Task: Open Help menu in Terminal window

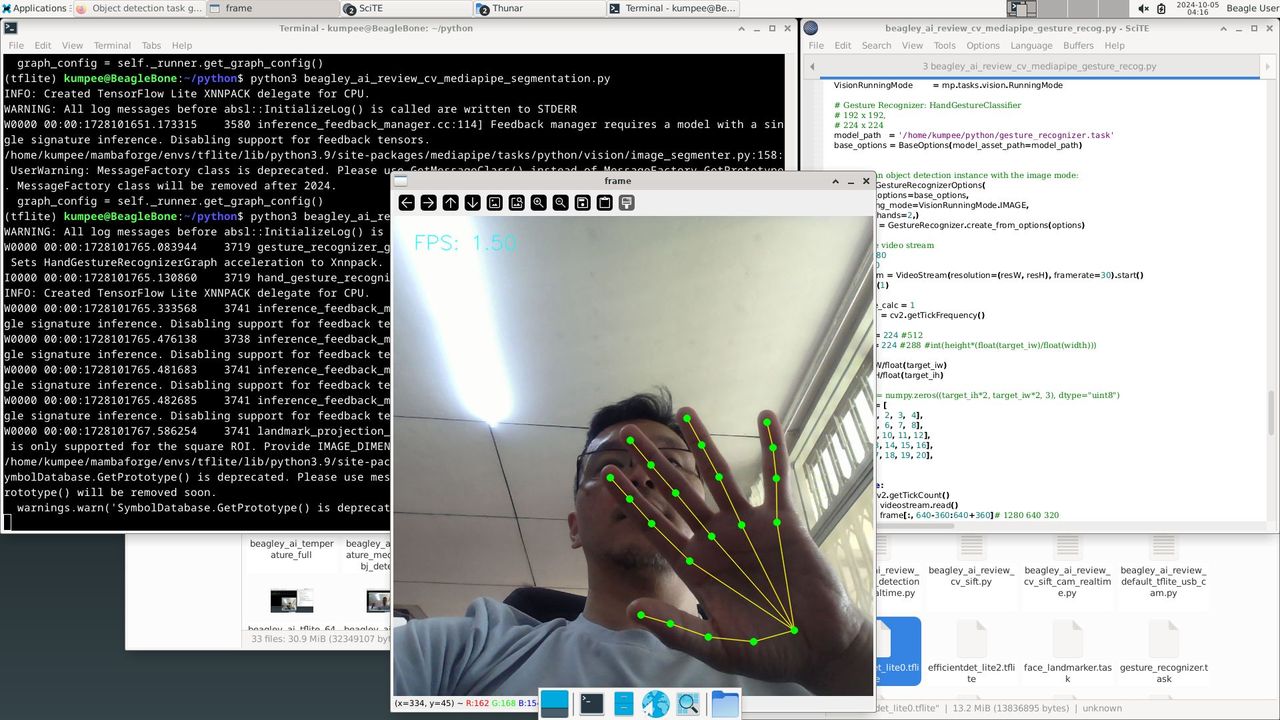Action: tap(181, 46)
